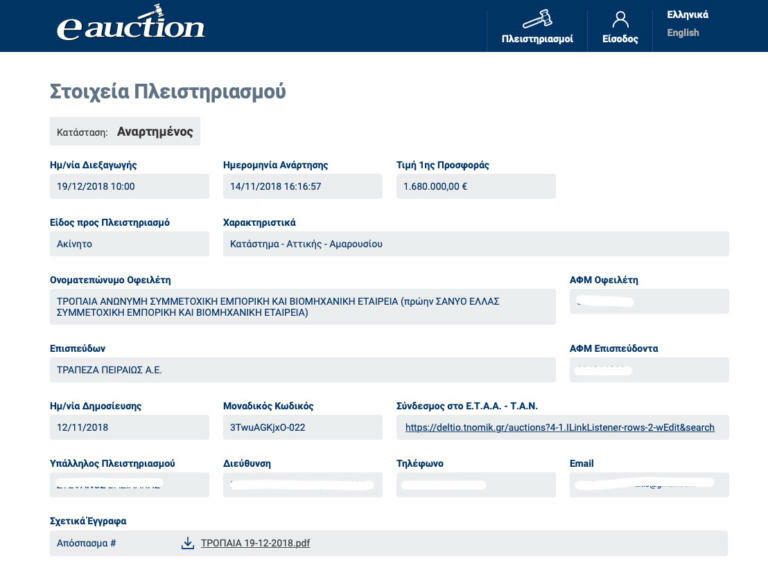
Task: Click the Χαρακτηριστικά field showing Κατάστημα
Action: tap(475, 244)
